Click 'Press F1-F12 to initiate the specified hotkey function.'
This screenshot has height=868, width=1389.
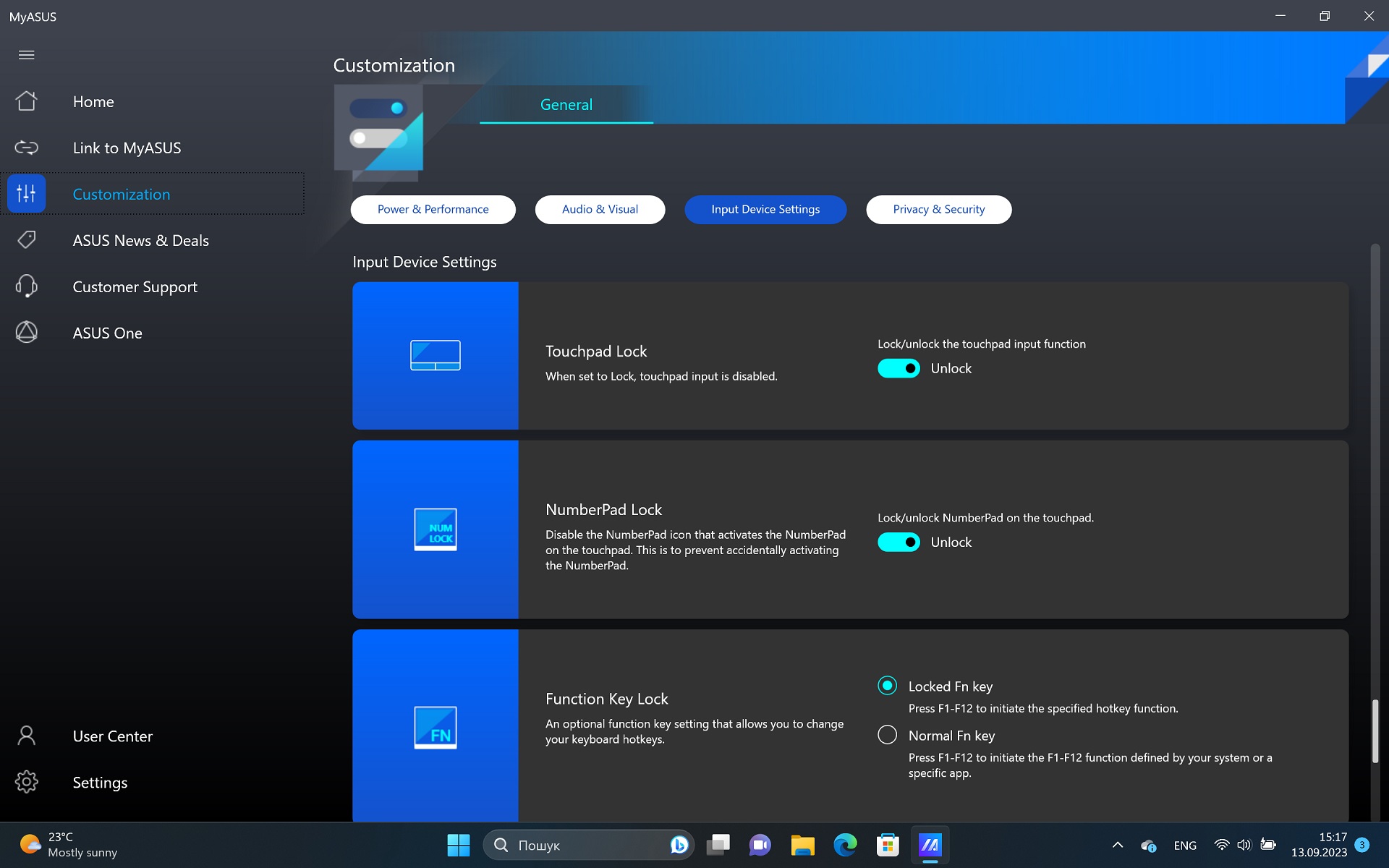point(1043,708)
